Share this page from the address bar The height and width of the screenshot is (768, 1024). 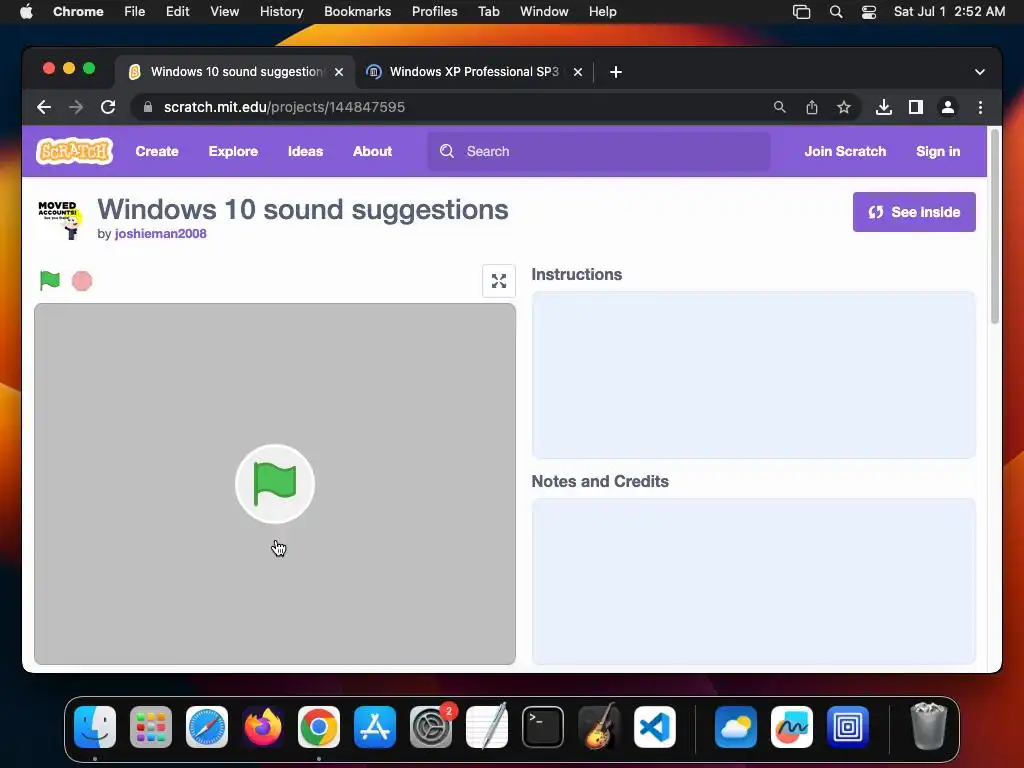click(x=812, y=107)
